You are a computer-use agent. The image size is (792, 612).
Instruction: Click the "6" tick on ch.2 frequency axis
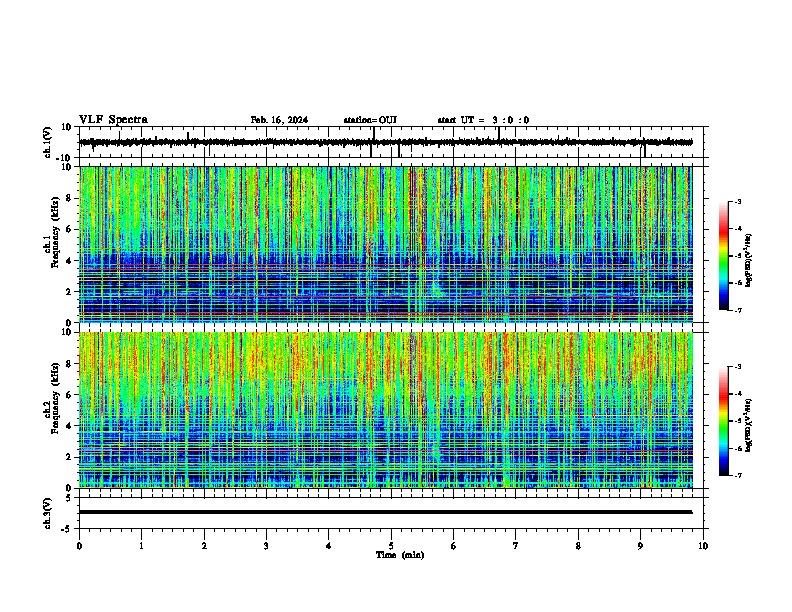click(69, 395)
